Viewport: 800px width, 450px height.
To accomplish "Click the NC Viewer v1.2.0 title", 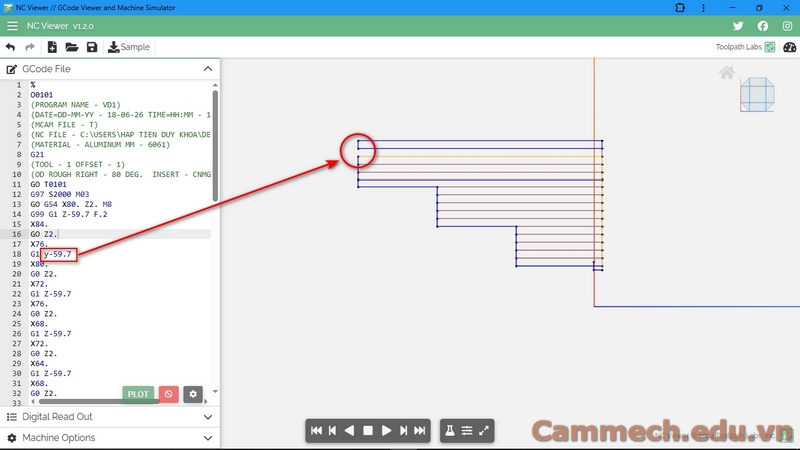I will 60,26.
